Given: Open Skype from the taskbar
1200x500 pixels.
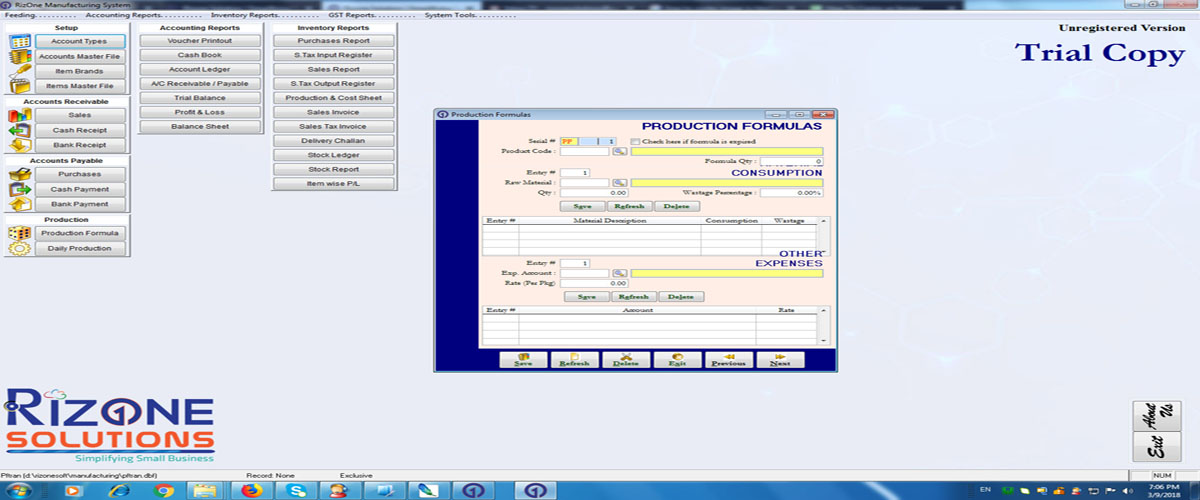Looking at the screenshot, I should pos(296,490).
